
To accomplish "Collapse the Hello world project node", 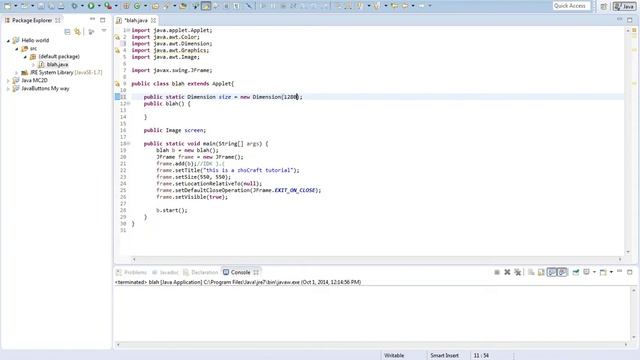I will 8,41.
